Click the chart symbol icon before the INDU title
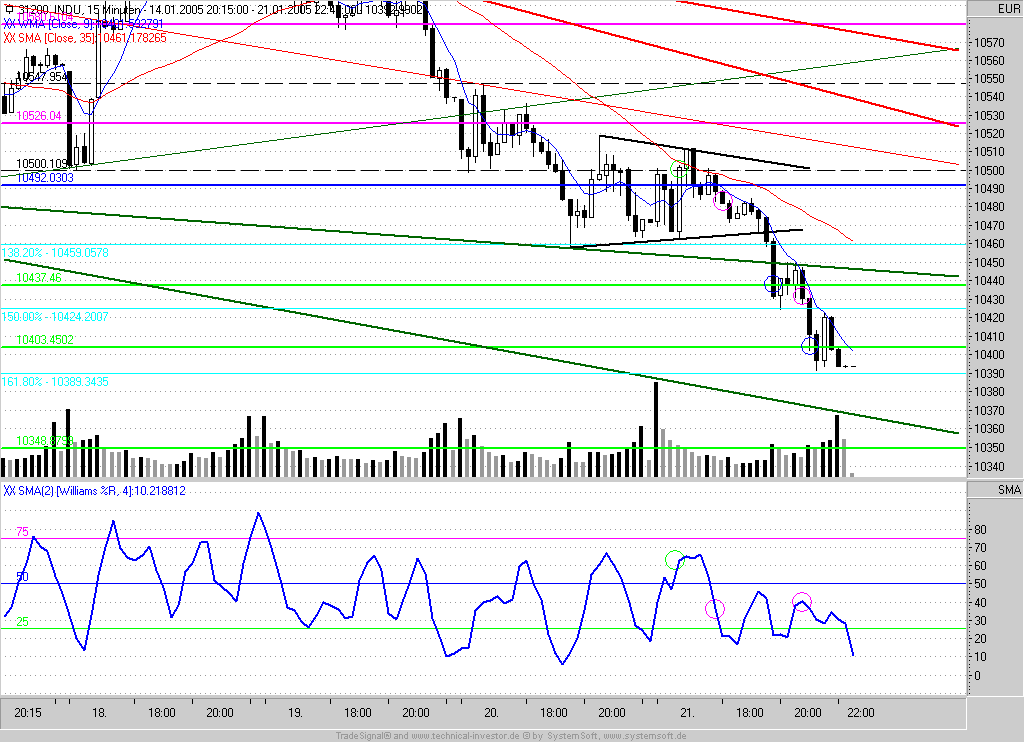 8,9
